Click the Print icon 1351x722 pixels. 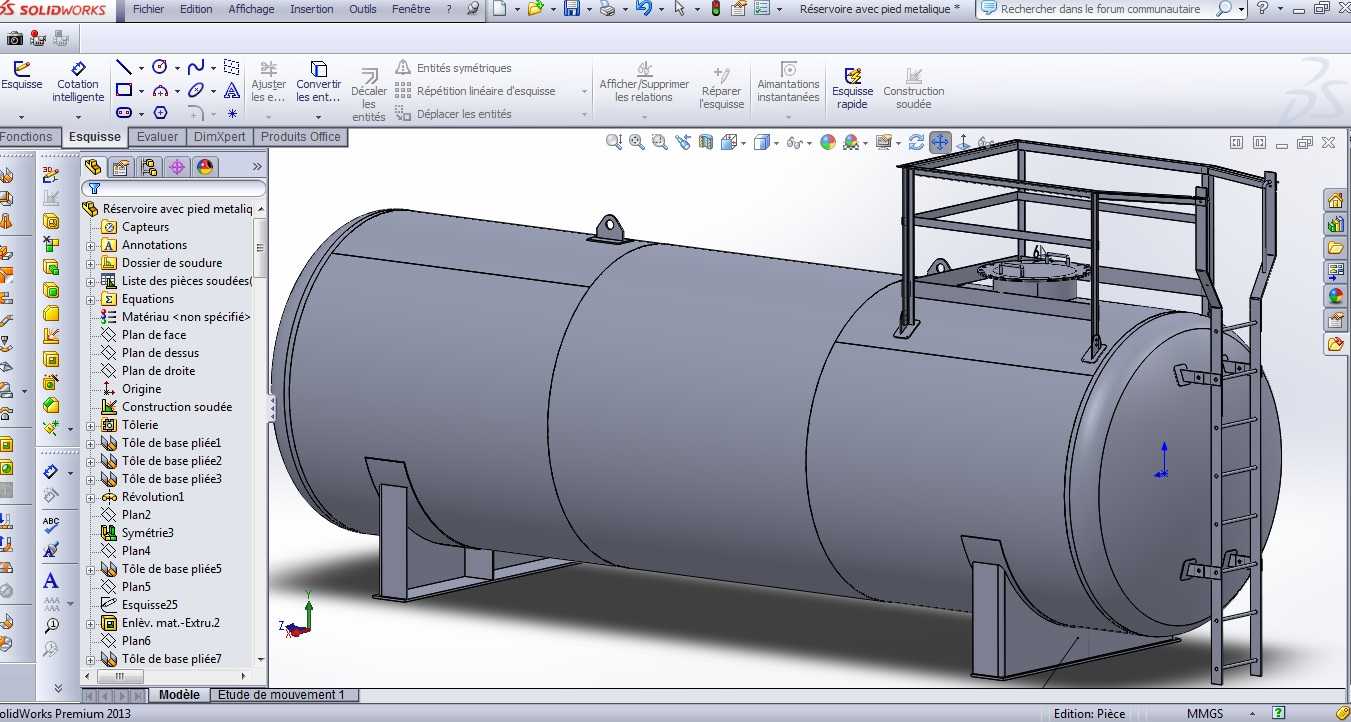point(606,9)
